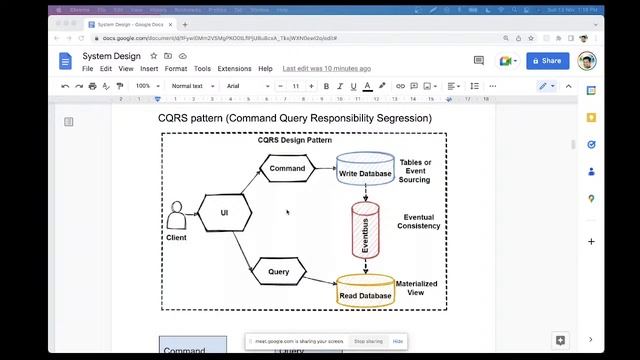Open the File menu

click(87, 69)
